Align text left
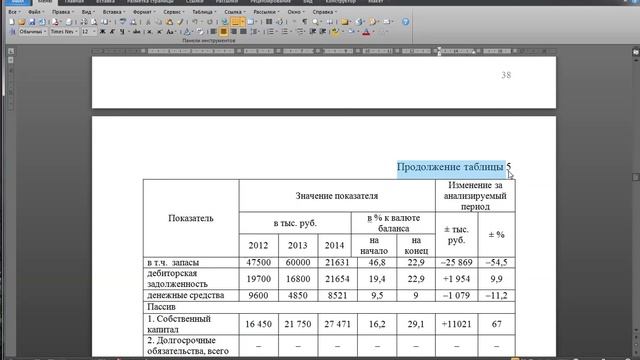The image size is (640, 360). (213, 31)
